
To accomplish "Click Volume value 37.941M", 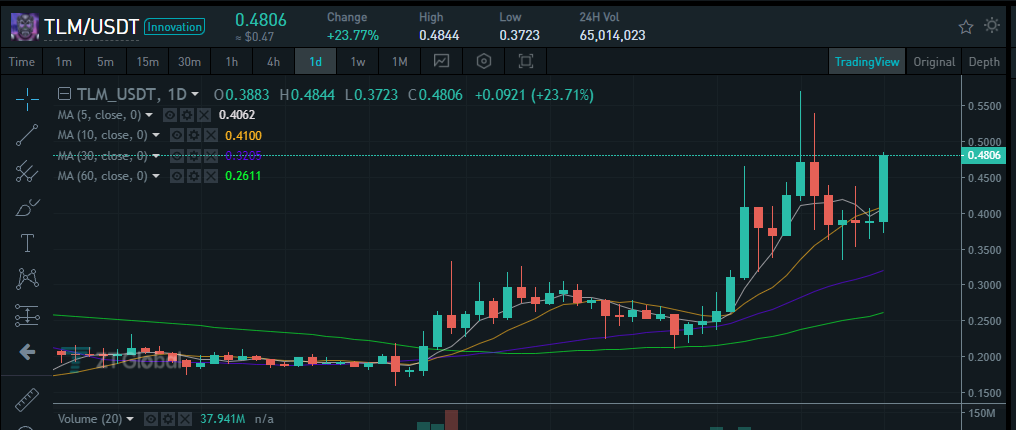I will point(222,419).
